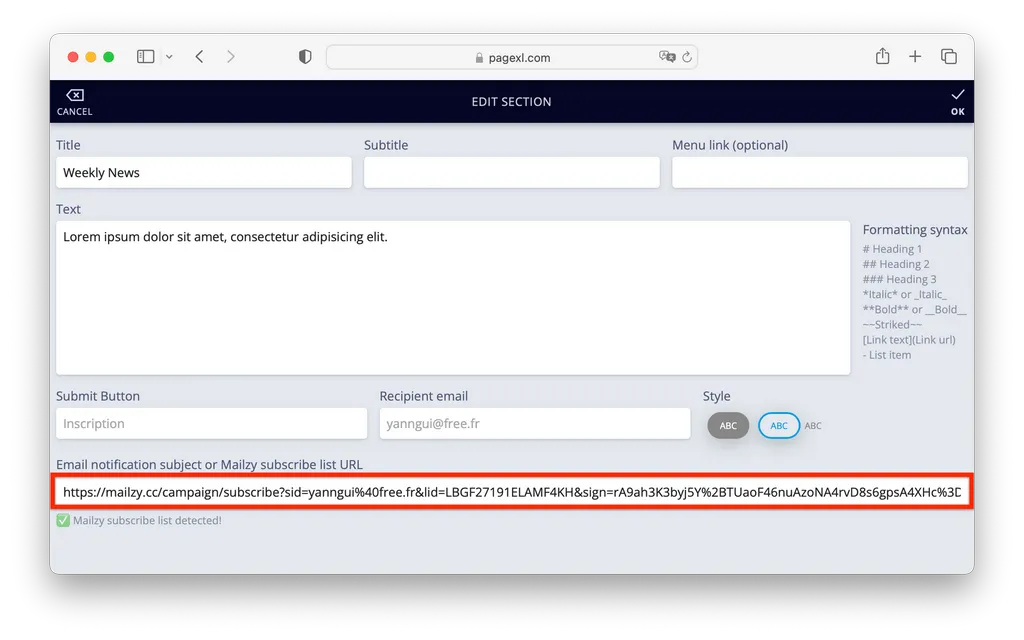Focus the Menu link optional field
Screen dimensions: 1024x640
820,172
